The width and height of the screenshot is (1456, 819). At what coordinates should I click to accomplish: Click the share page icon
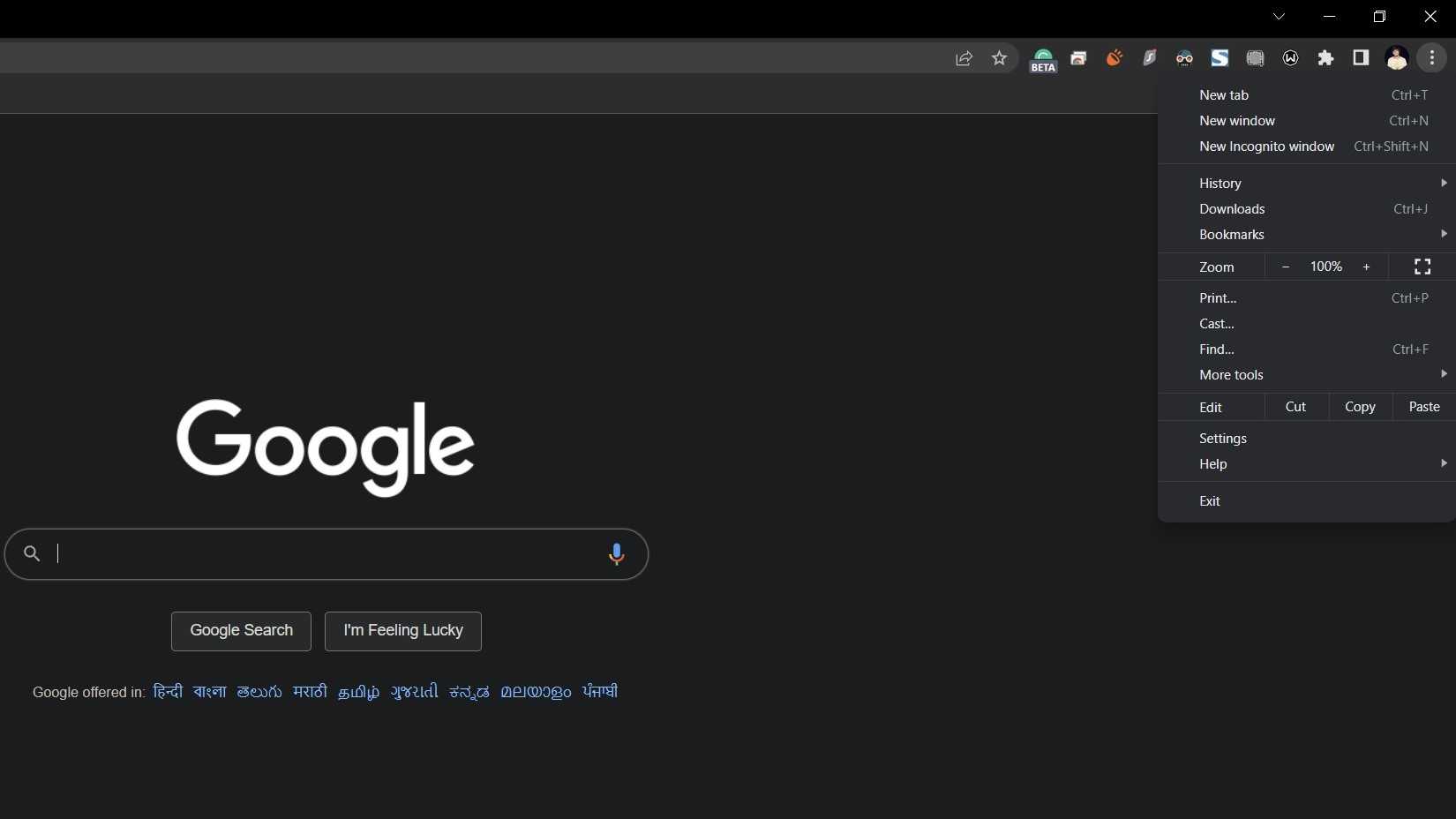[x=964, y=58]
